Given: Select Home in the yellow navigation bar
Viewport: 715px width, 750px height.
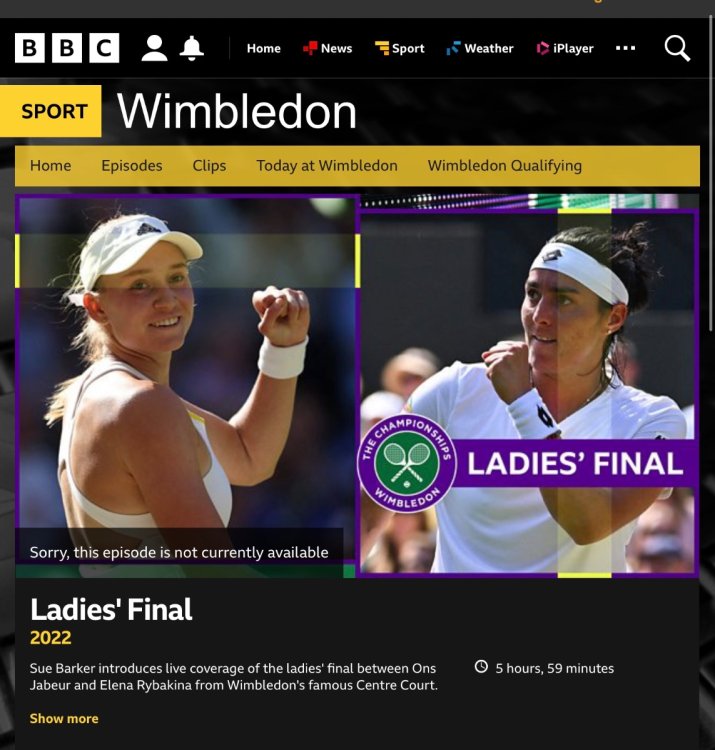Looking at the screenshot, I should point(50,165).
